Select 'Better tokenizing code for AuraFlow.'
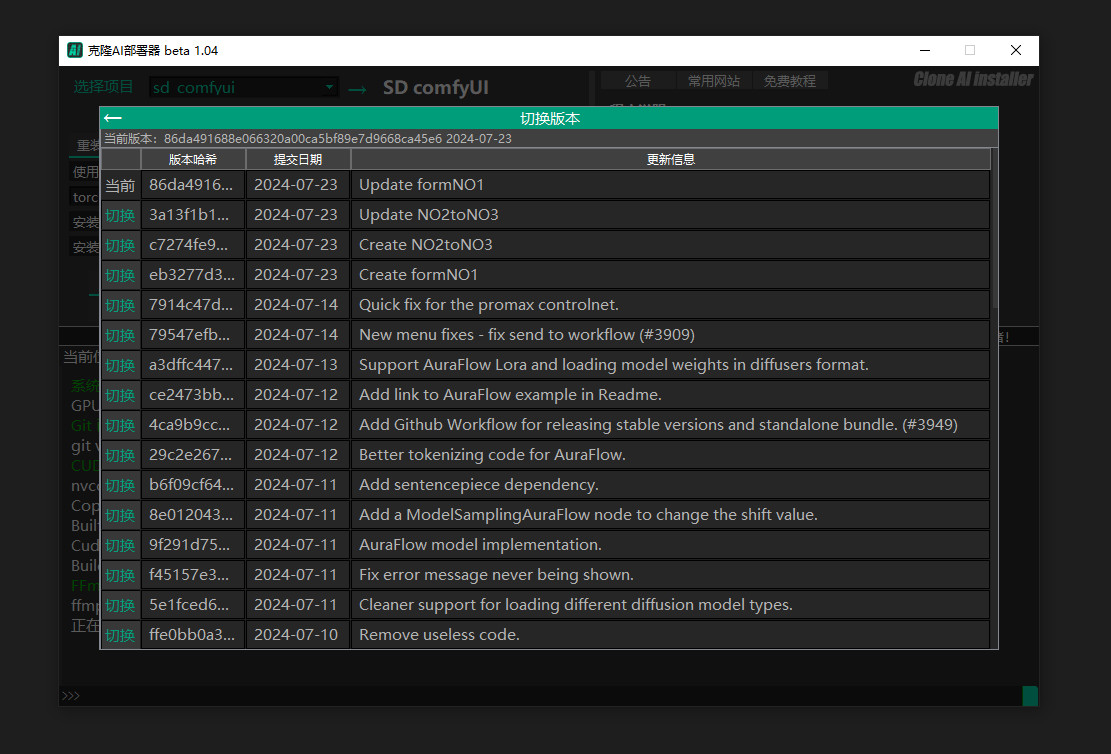The image size is (1111, 754). [492, 455]
